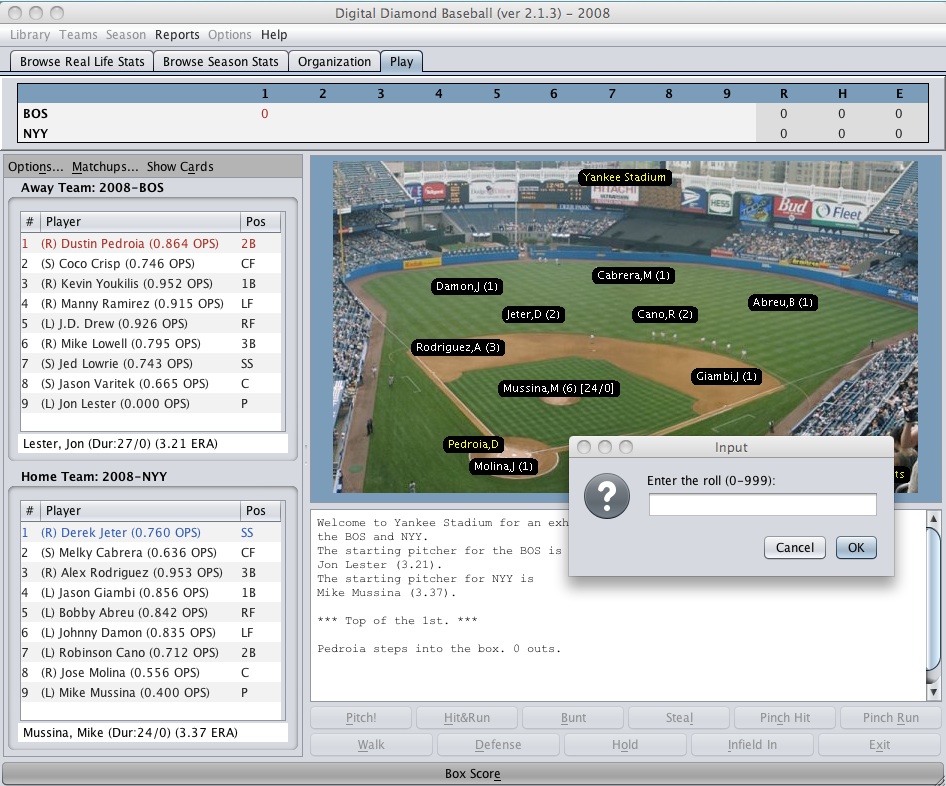Switch to Browse Real Life Stats tab
The image size is (946, 786).
click(82, 62)
